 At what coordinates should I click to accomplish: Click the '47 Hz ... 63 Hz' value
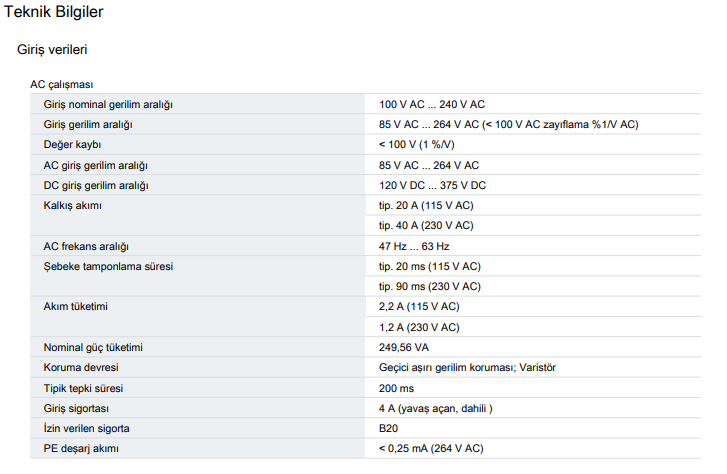(x=414, y=246)
